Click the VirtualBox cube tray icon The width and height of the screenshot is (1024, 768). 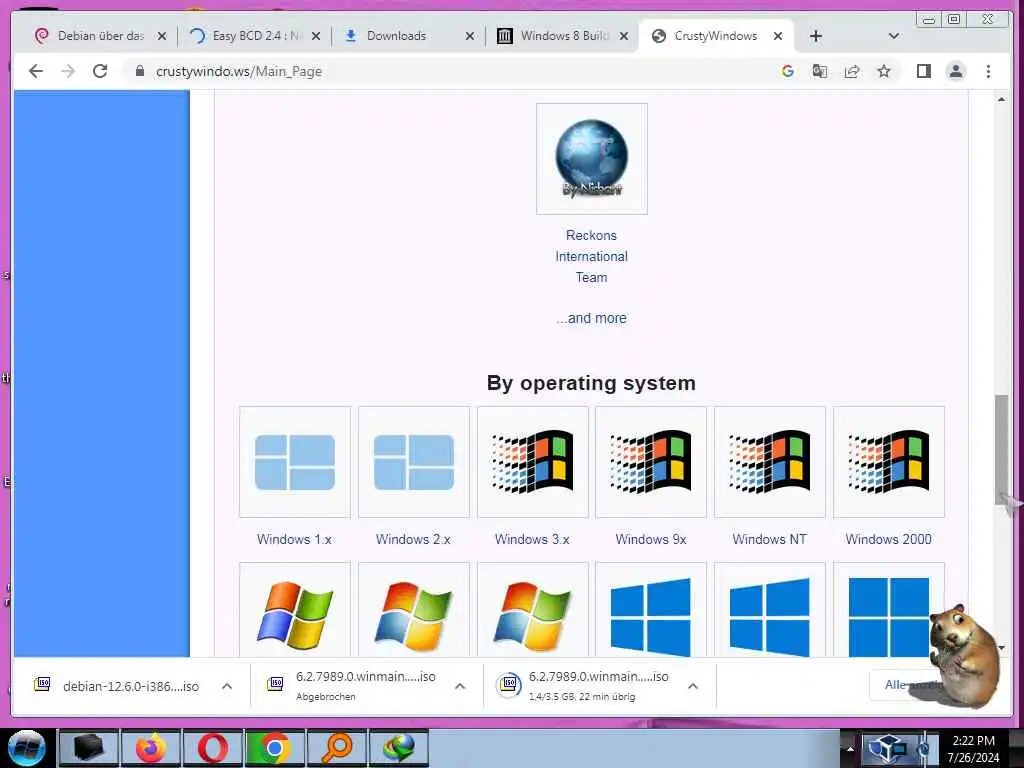(x=885, y=748)
